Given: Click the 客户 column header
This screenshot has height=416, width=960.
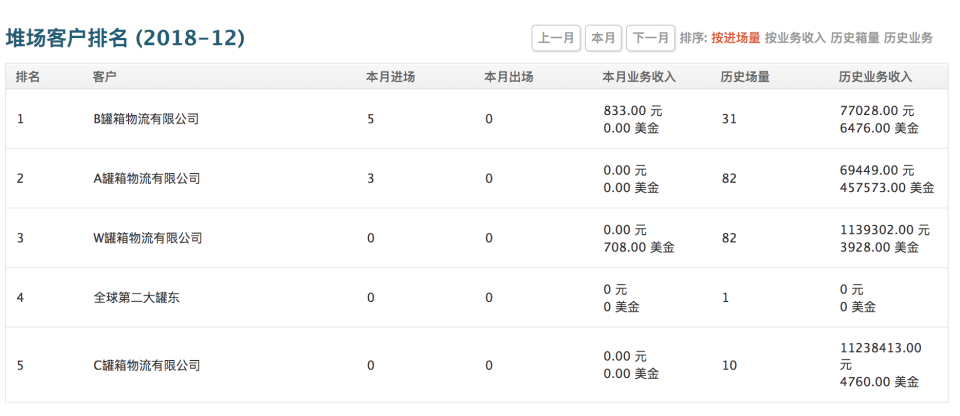Looking at the screenshot, I should pos(104,77).
